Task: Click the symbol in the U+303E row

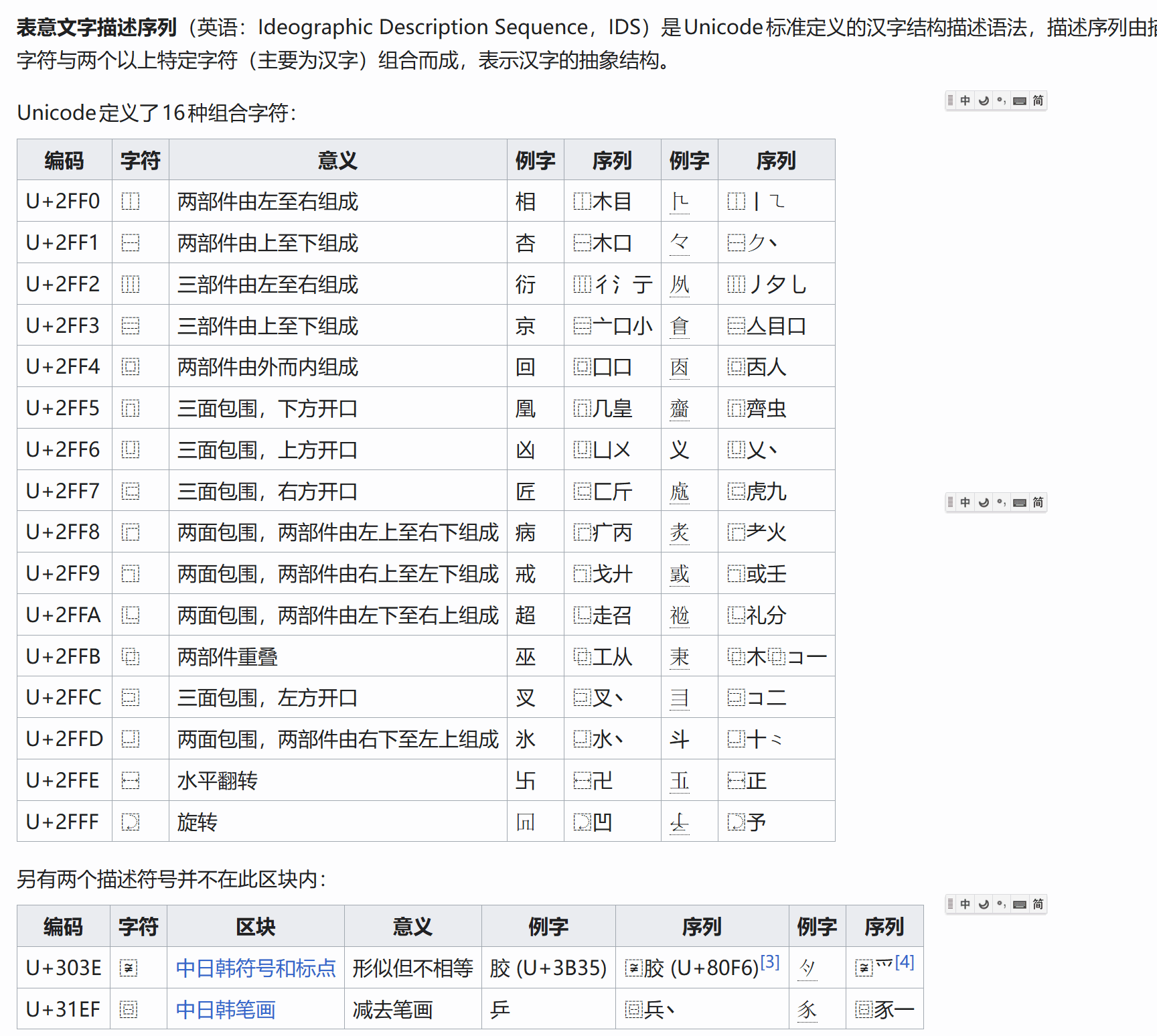Action: (x=129, y=968)
